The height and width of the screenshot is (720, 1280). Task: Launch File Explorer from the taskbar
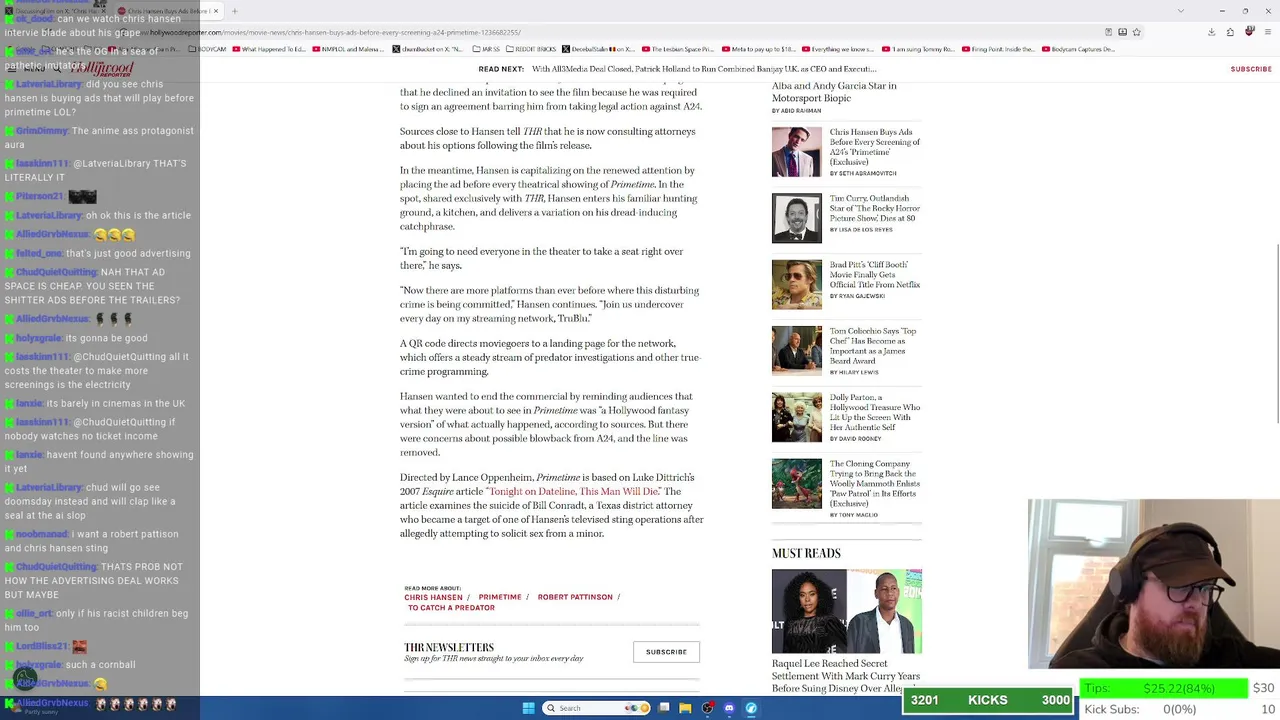(685, 708)
